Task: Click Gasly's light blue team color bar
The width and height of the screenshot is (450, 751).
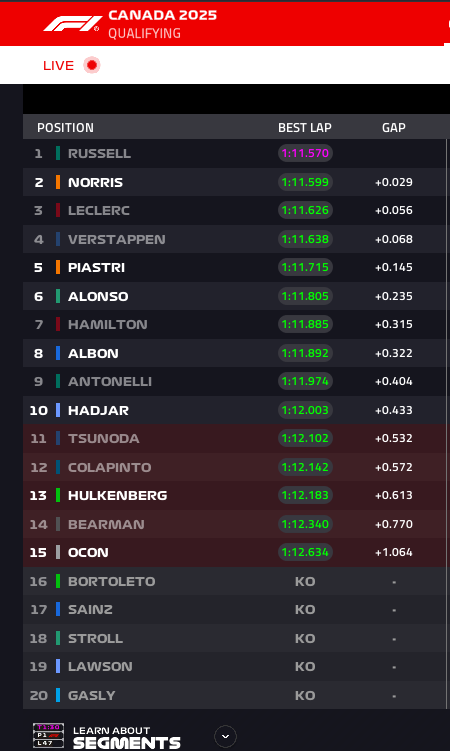Action: 58,695
